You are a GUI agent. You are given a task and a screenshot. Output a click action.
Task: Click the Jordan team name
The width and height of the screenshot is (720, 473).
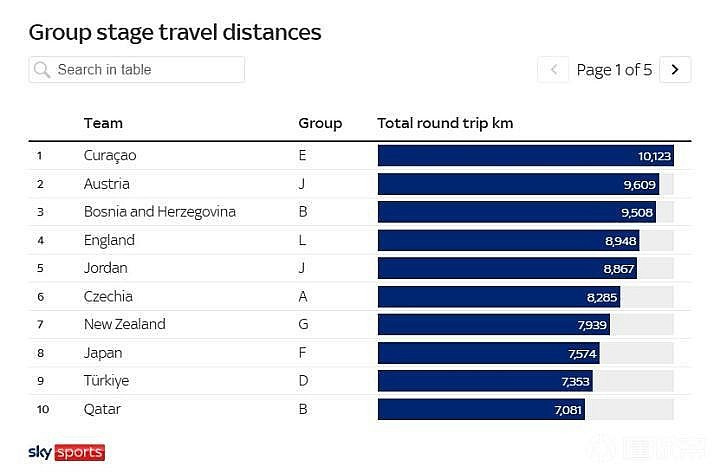click(x=106, y=268)
